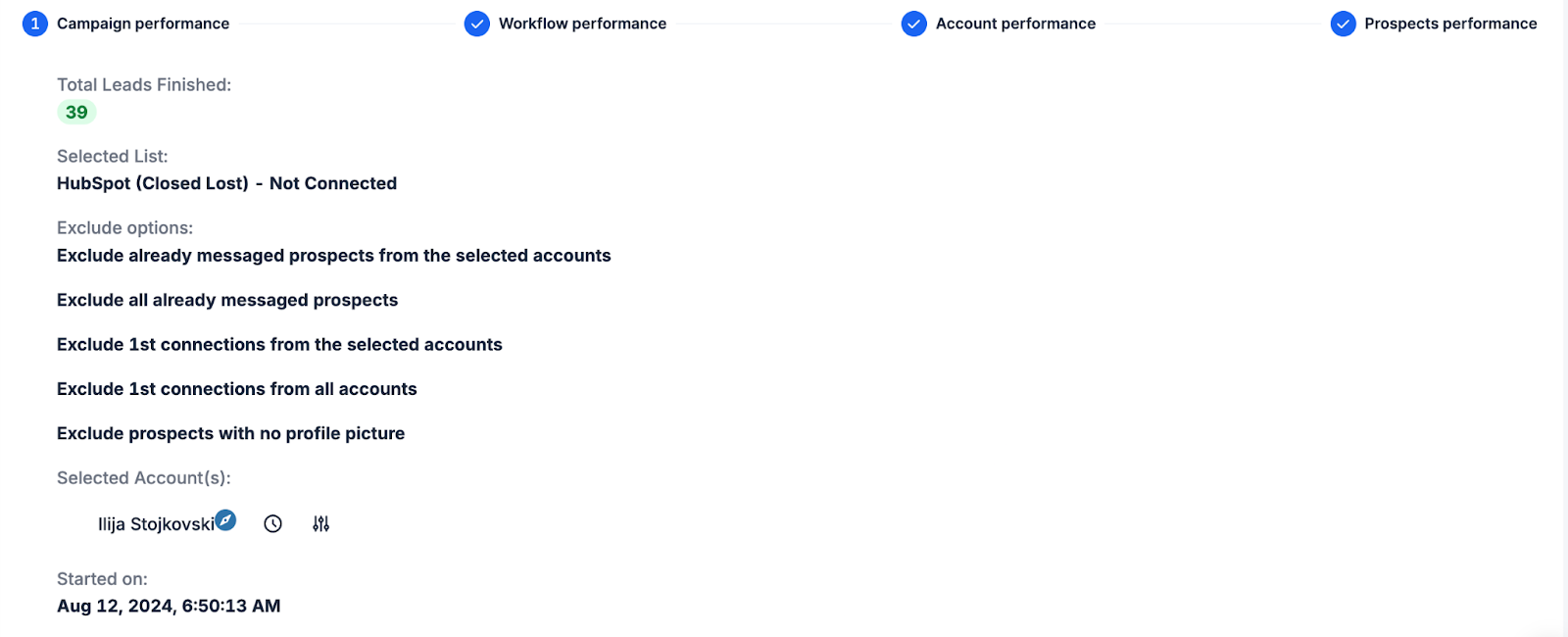
Task: Click the checkmark circle for Workflow performance
Action: pyautogui.click(x=477, y=24)
